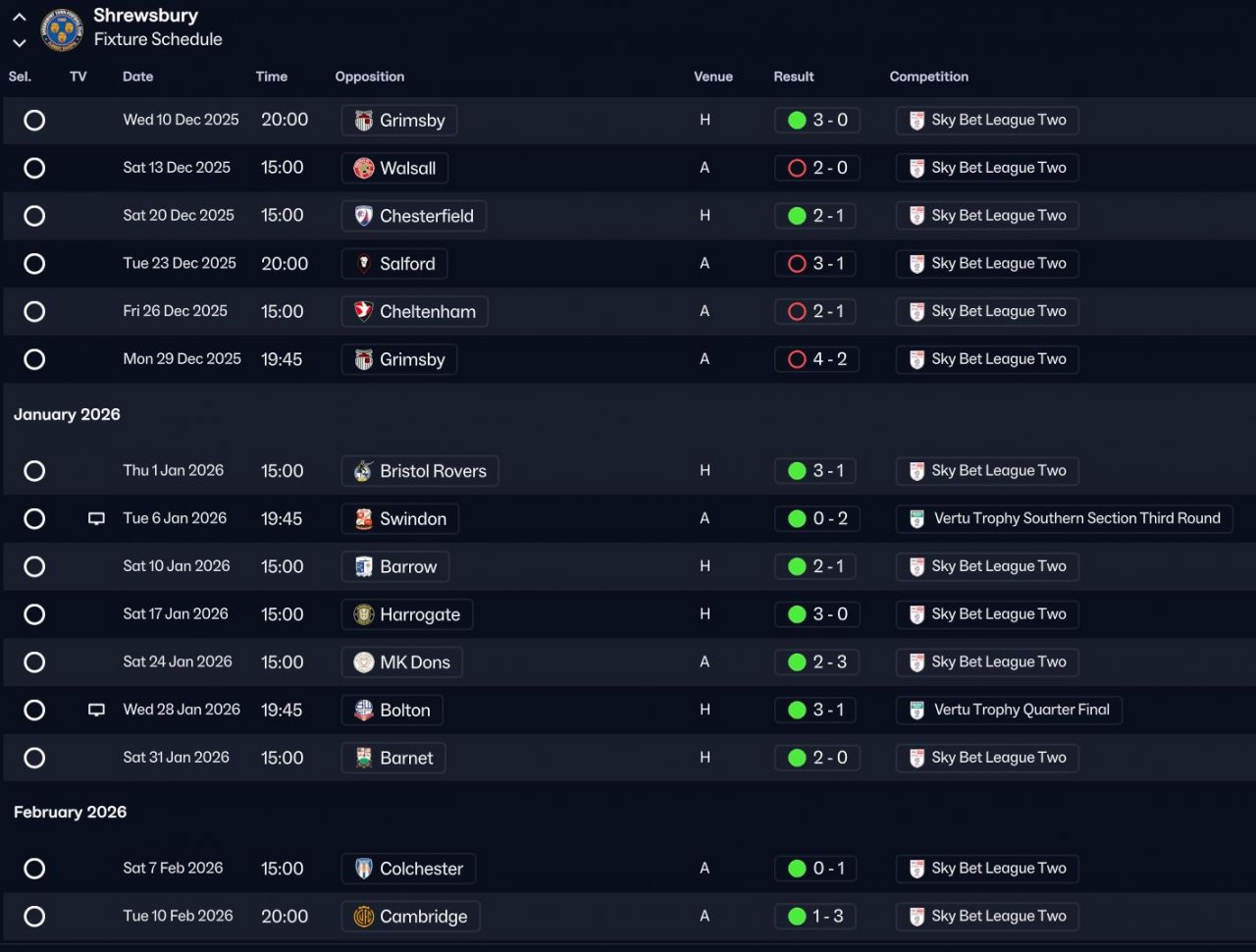This screenshot has height=952, width=1256.
Task: Click the down chevron beside Shrewsbury
Action: click(20, 42)
